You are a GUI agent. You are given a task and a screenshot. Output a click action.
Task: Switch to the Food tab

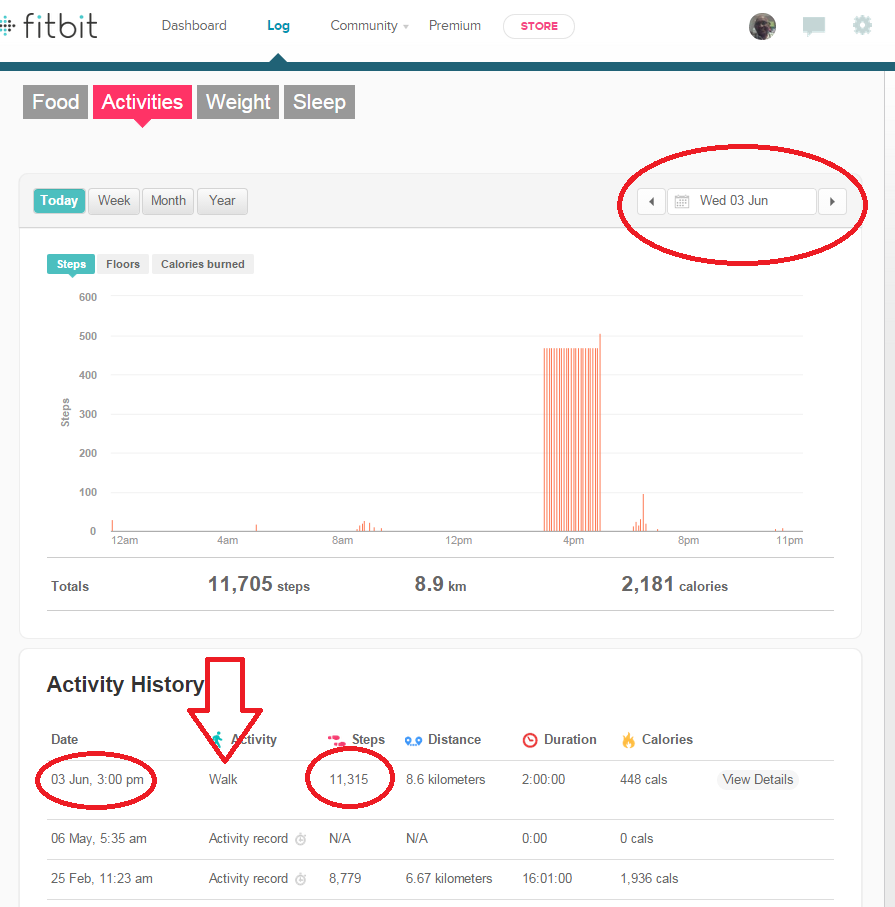[x=55, y=102]
